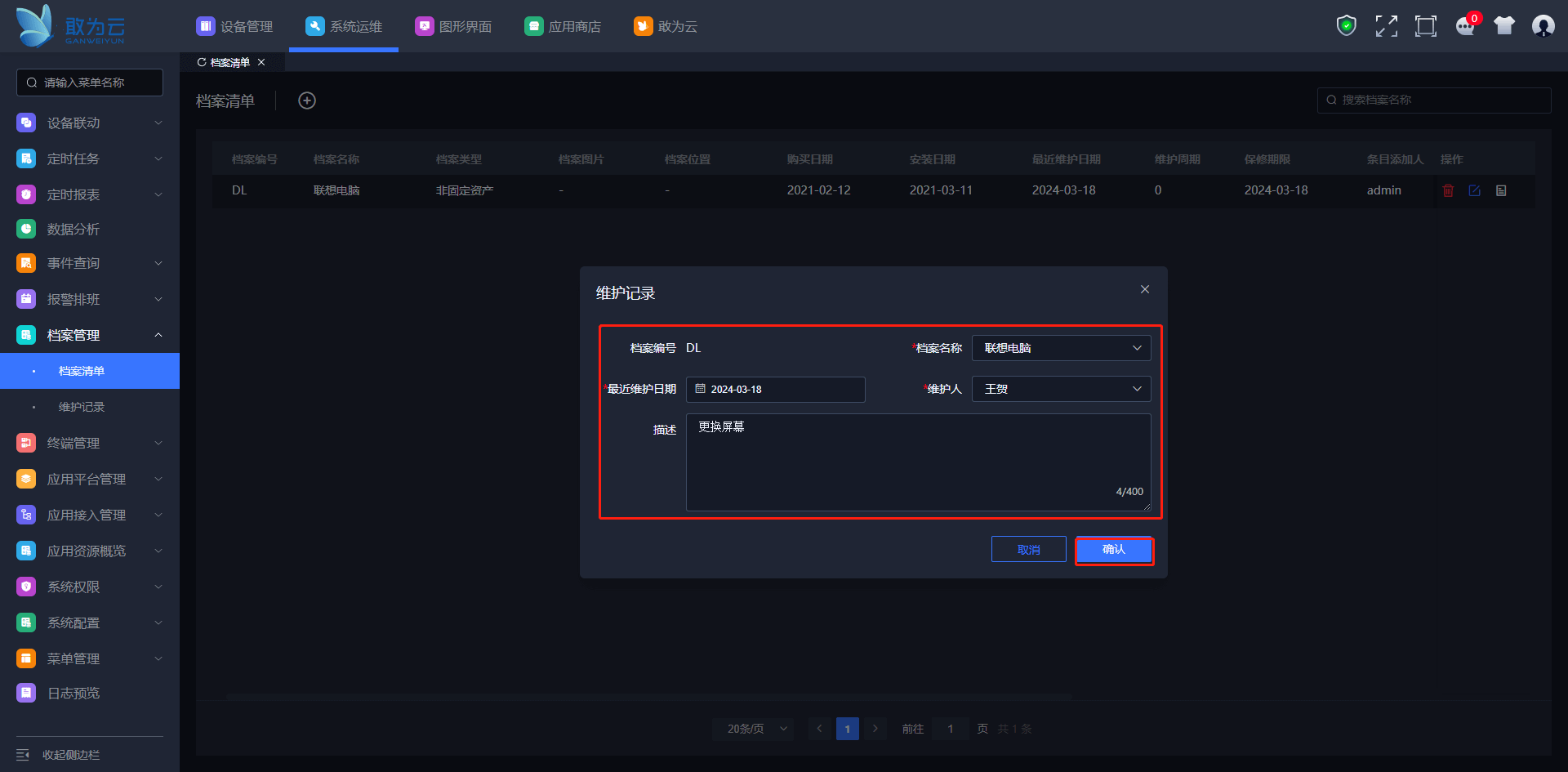Click into the 描述 text area
1568x772 pixels.
pyautogui.click(x=918, y=462)
